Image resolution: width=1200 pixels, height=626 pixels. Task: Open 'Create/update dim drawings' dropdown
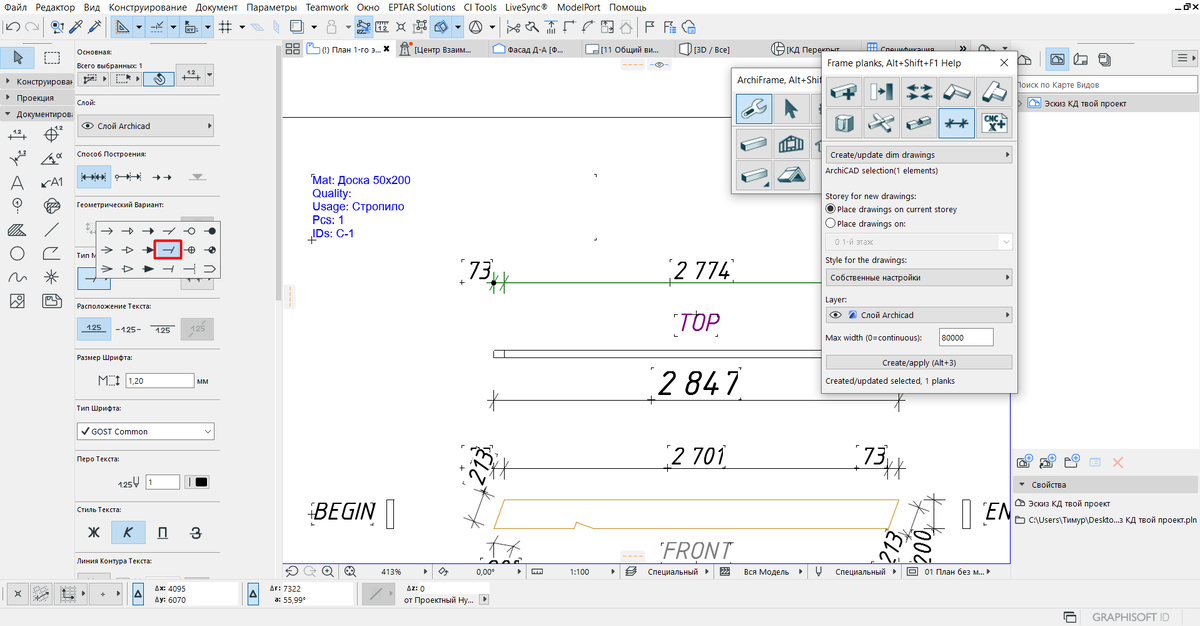(918, 155)
